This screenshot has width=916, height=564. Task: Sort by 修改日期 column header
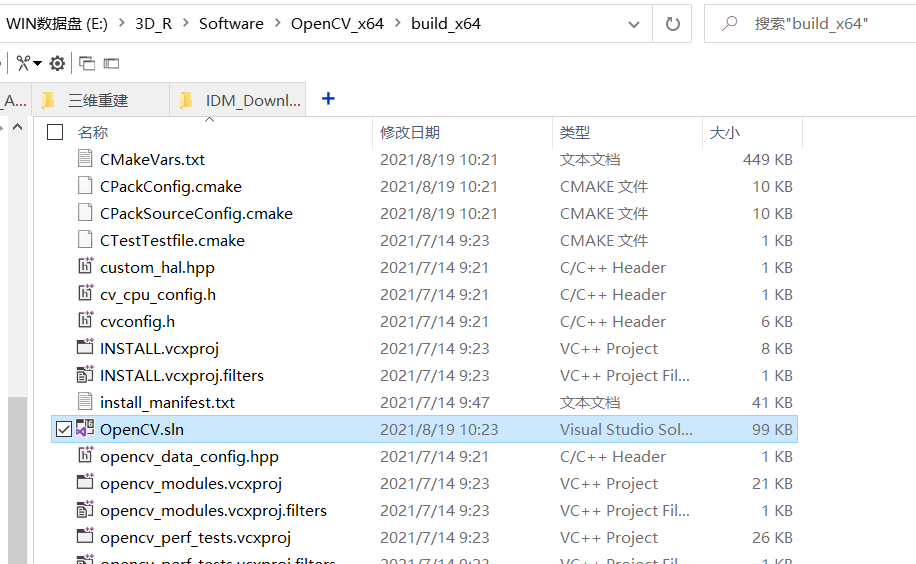410,133
